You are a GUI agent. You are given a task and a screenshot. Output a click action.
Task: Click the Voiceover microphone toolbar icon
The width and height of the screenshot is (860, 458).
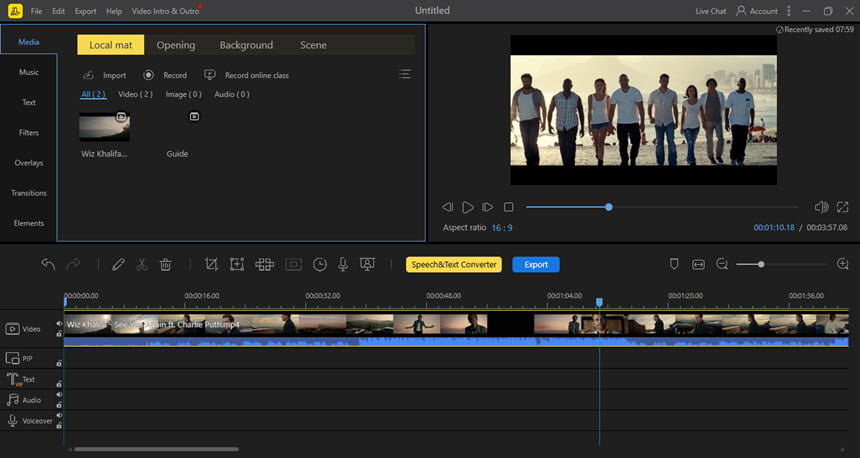343,264
